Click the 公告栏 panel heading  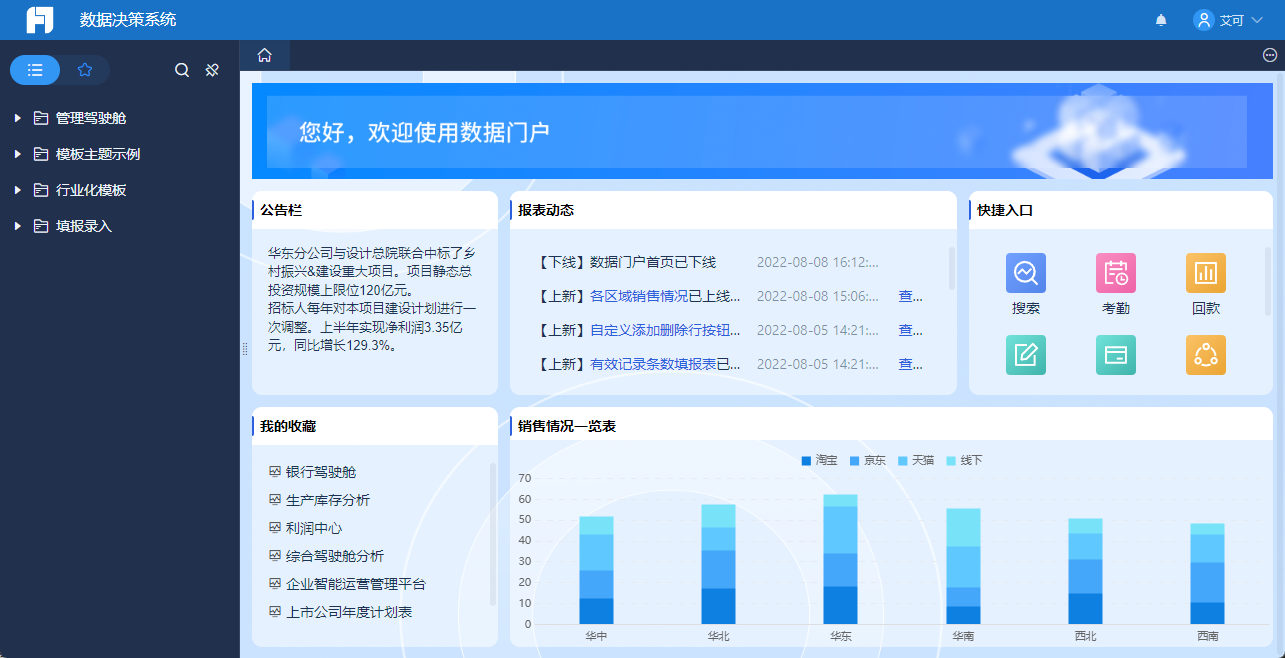click(281, 210)
